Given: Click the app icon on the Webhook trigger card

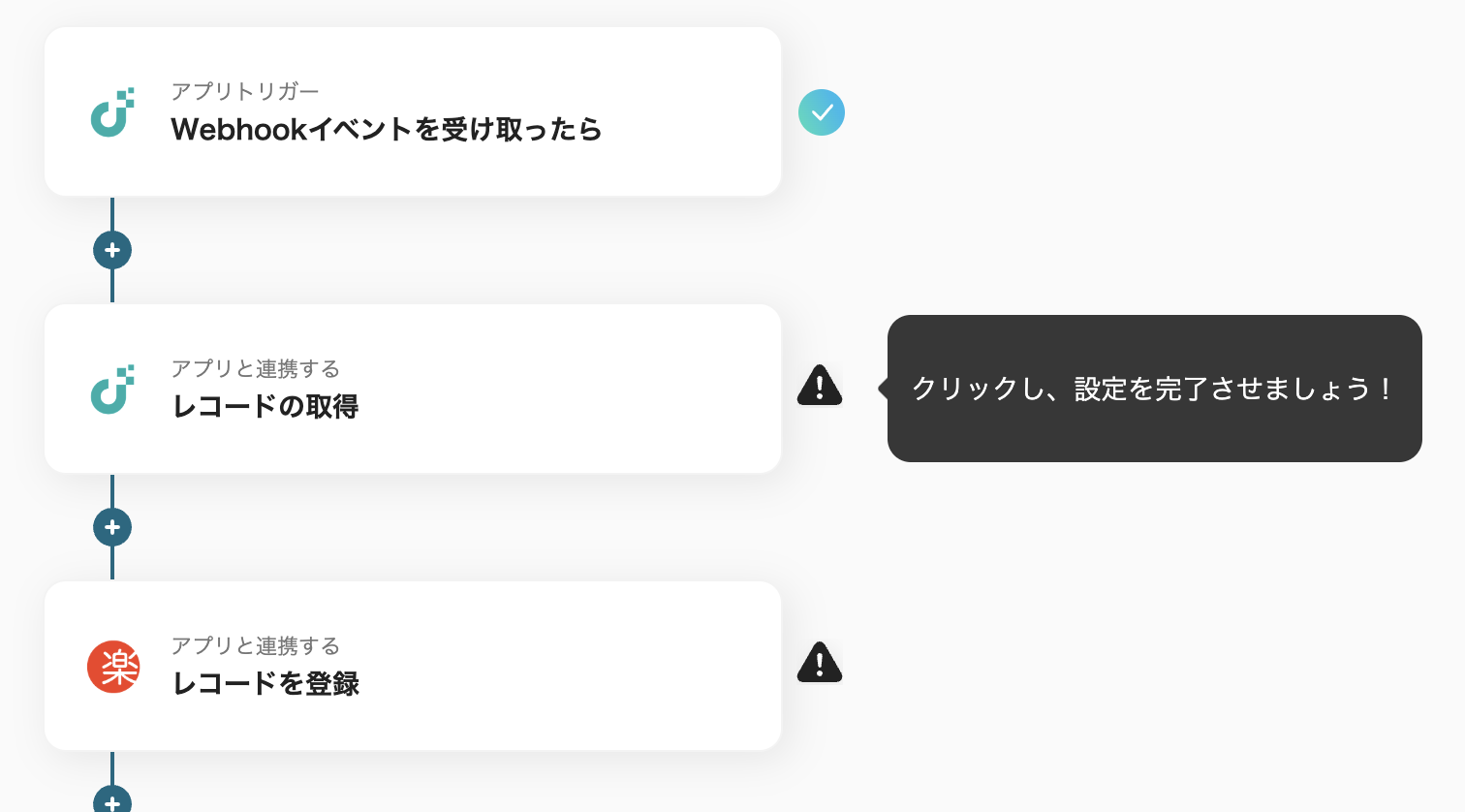Looking at the screenshot, I should coord(112,111).
